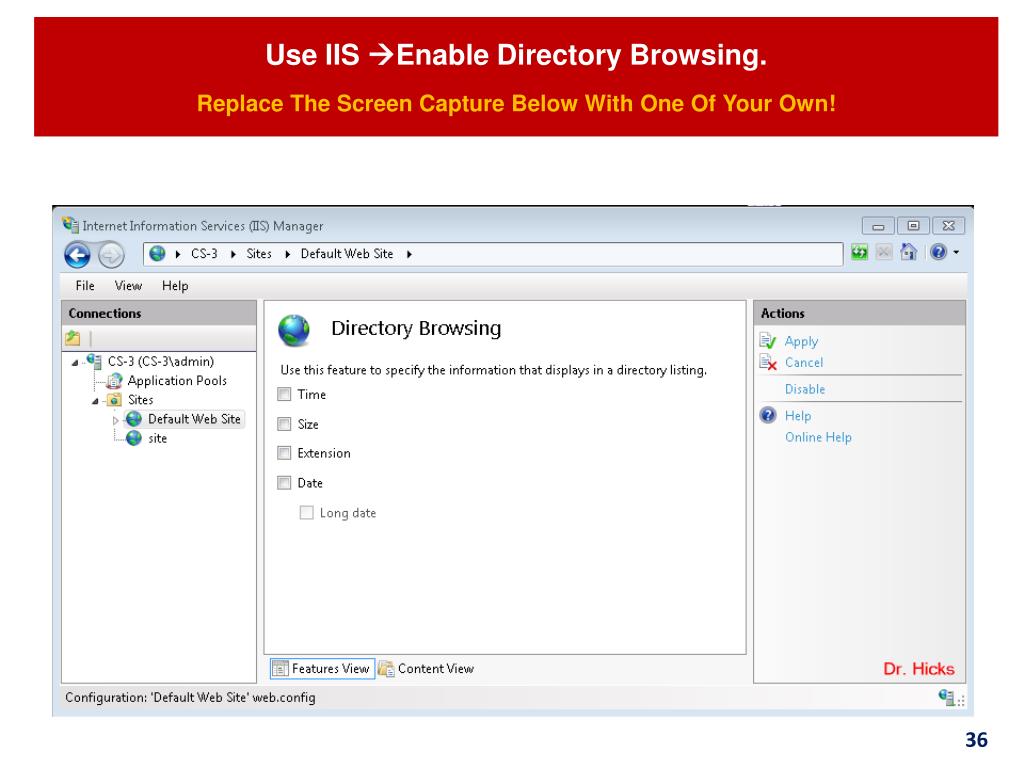The height and width of the screenshot is (768, 1024).
Task: Click the Apply action icon
Action: point(768,341)
